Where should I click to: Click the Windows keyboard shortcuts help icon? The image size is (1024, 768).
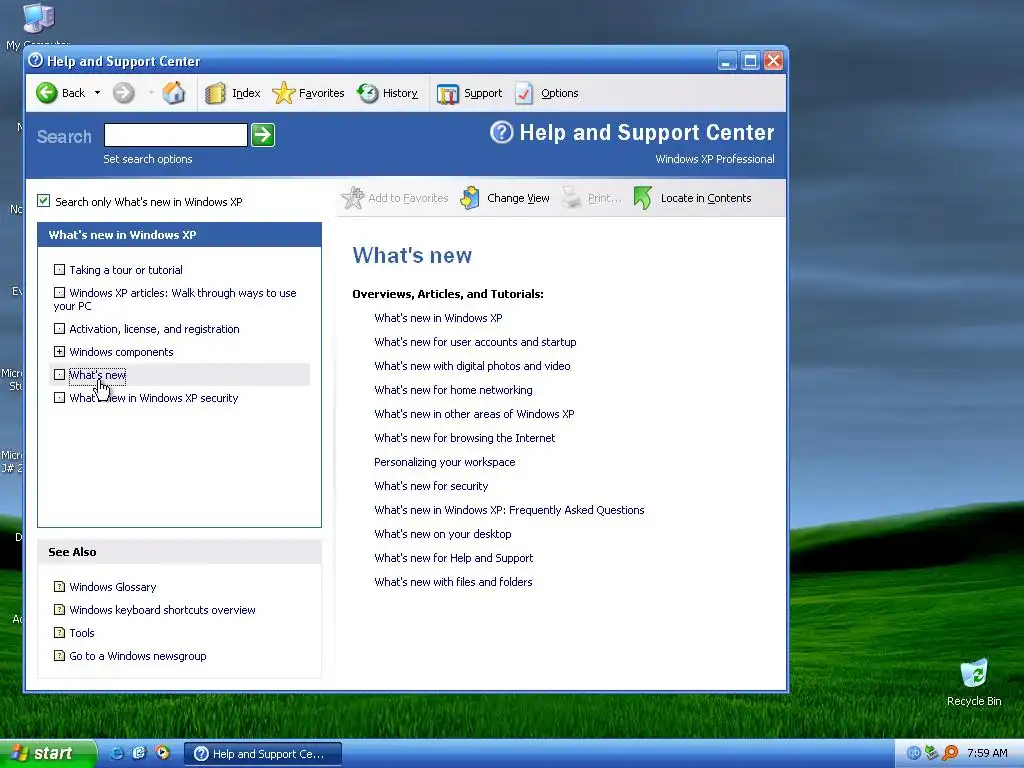click(59, 609)
